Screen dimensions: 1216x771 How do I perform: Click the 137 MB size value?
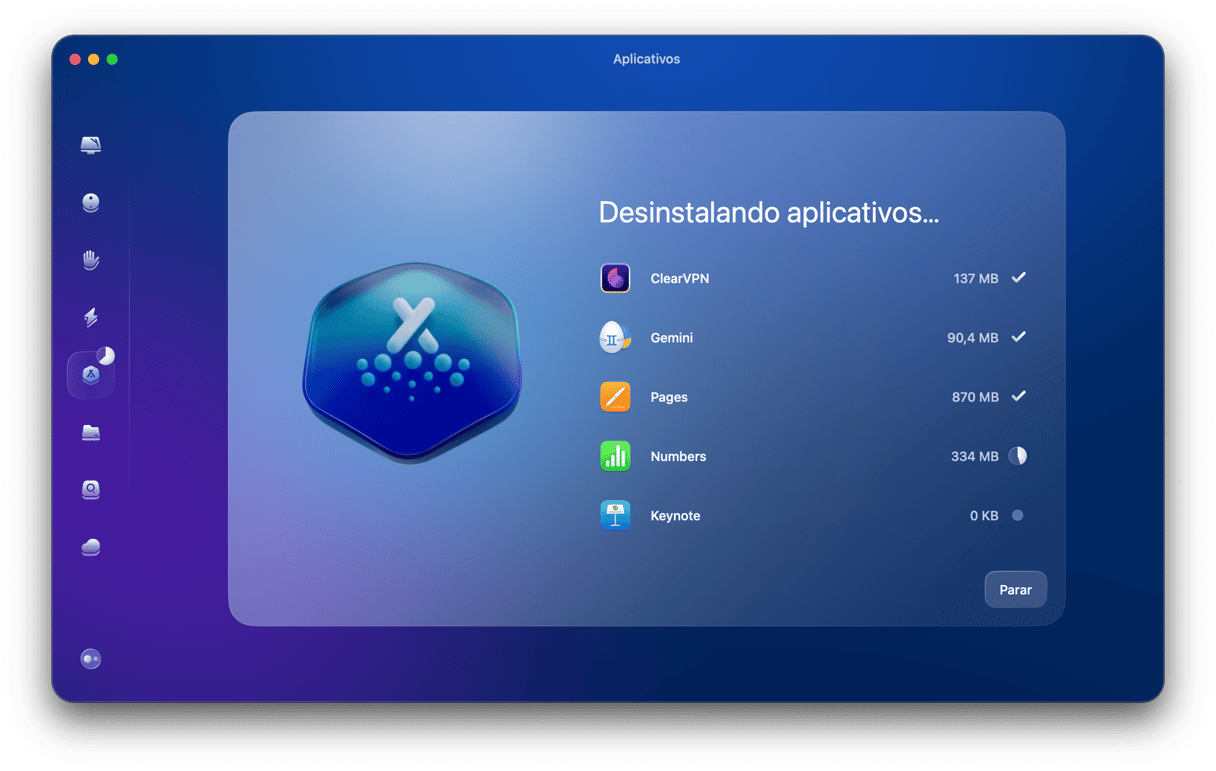coord(976,279)
